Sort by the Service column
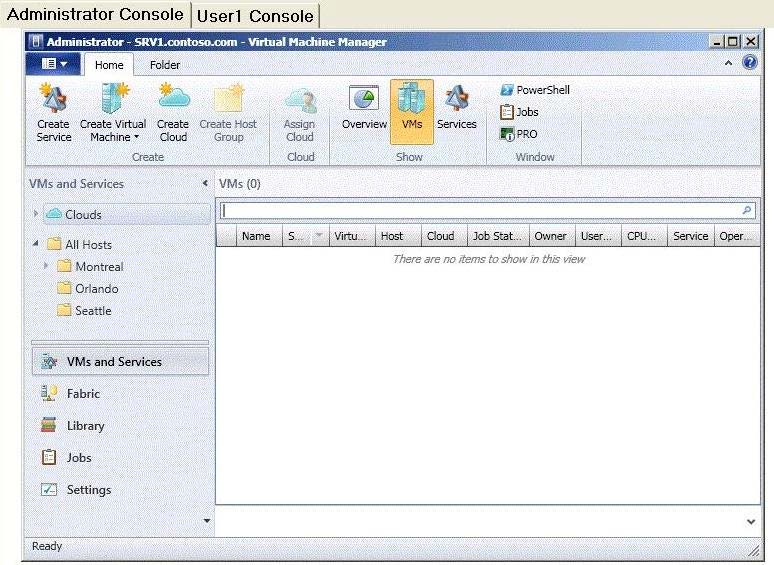This screenshot has width=774, height=565. tap(691, 236)
